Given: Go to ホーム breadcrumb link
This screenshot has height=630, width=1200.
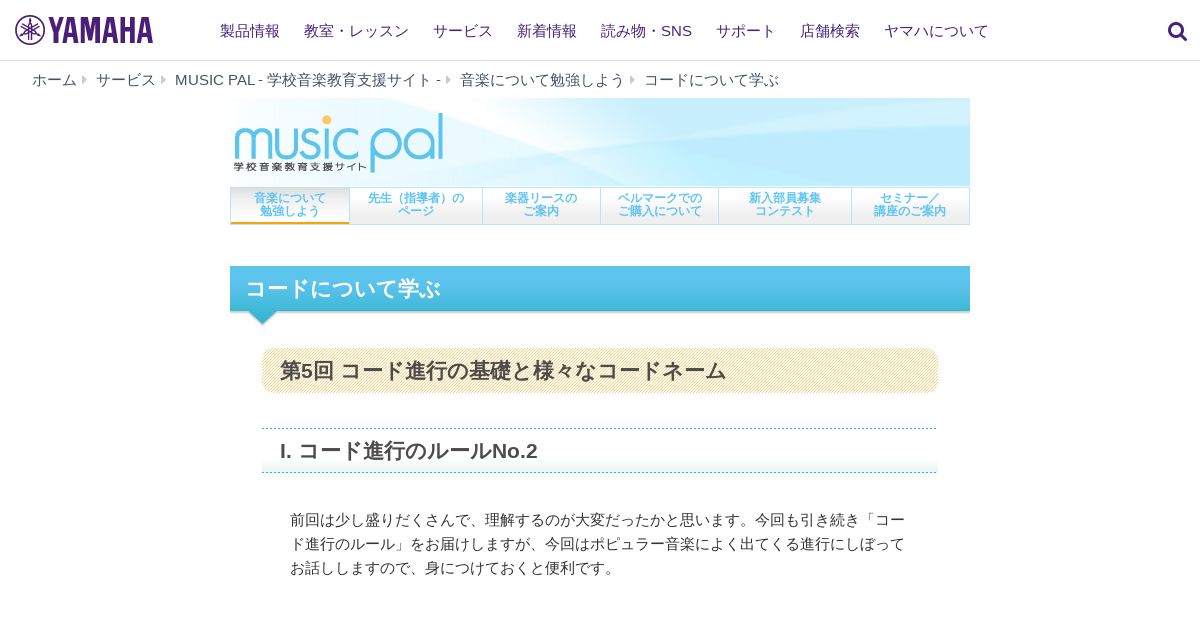Looking at the screenshot, I should 54,80.
